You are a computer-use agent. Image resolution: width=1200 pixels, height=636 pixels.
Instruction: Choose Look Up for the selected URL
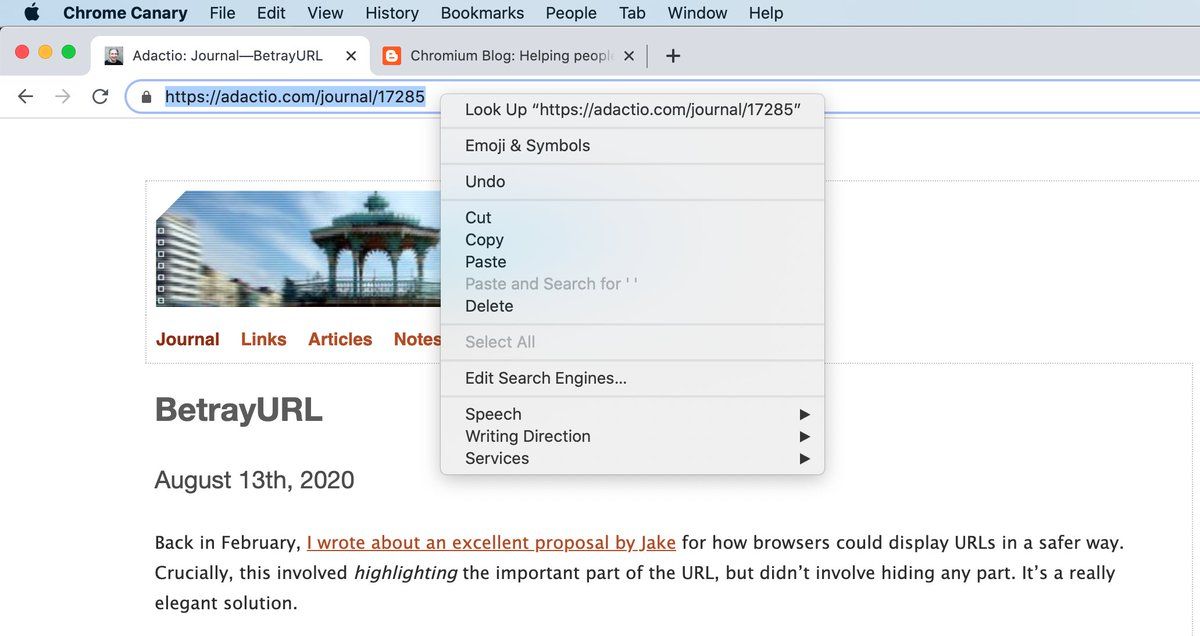pos(632,109)
